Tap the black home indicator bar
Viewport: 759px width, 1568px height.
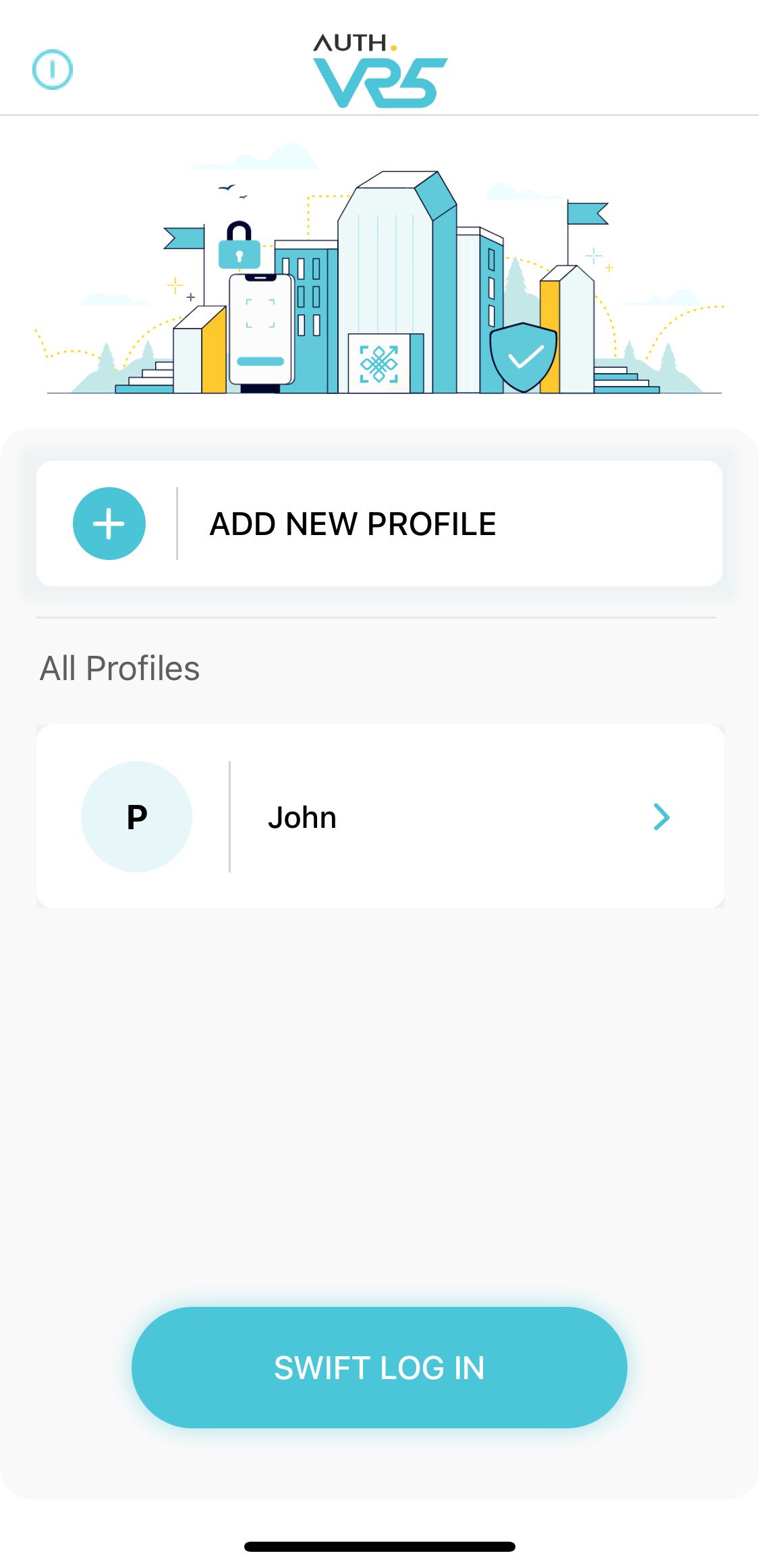[x=379, y=1546]
